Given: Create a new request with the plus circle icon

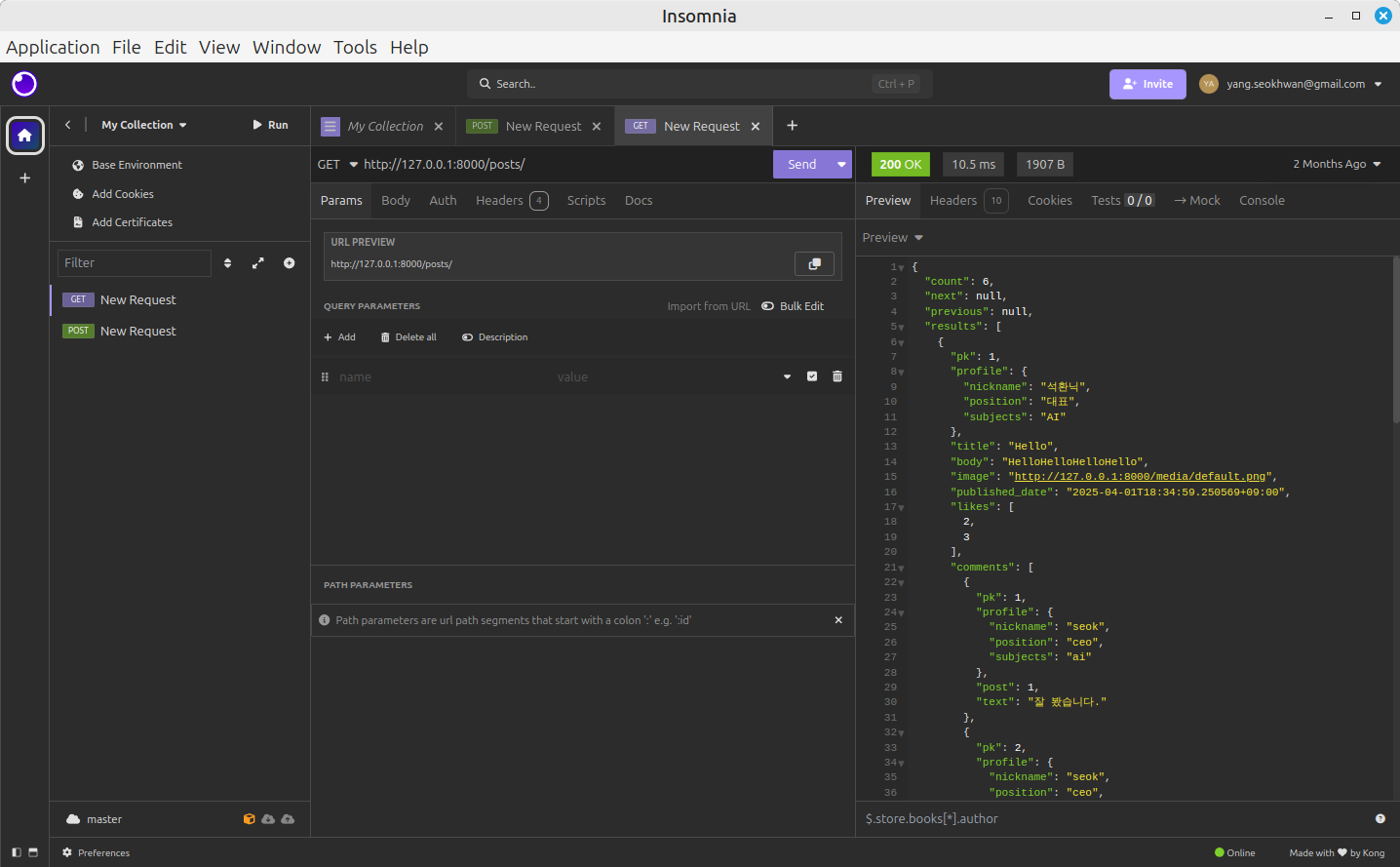Looking at the screenshot, I should tap(290, 263).
